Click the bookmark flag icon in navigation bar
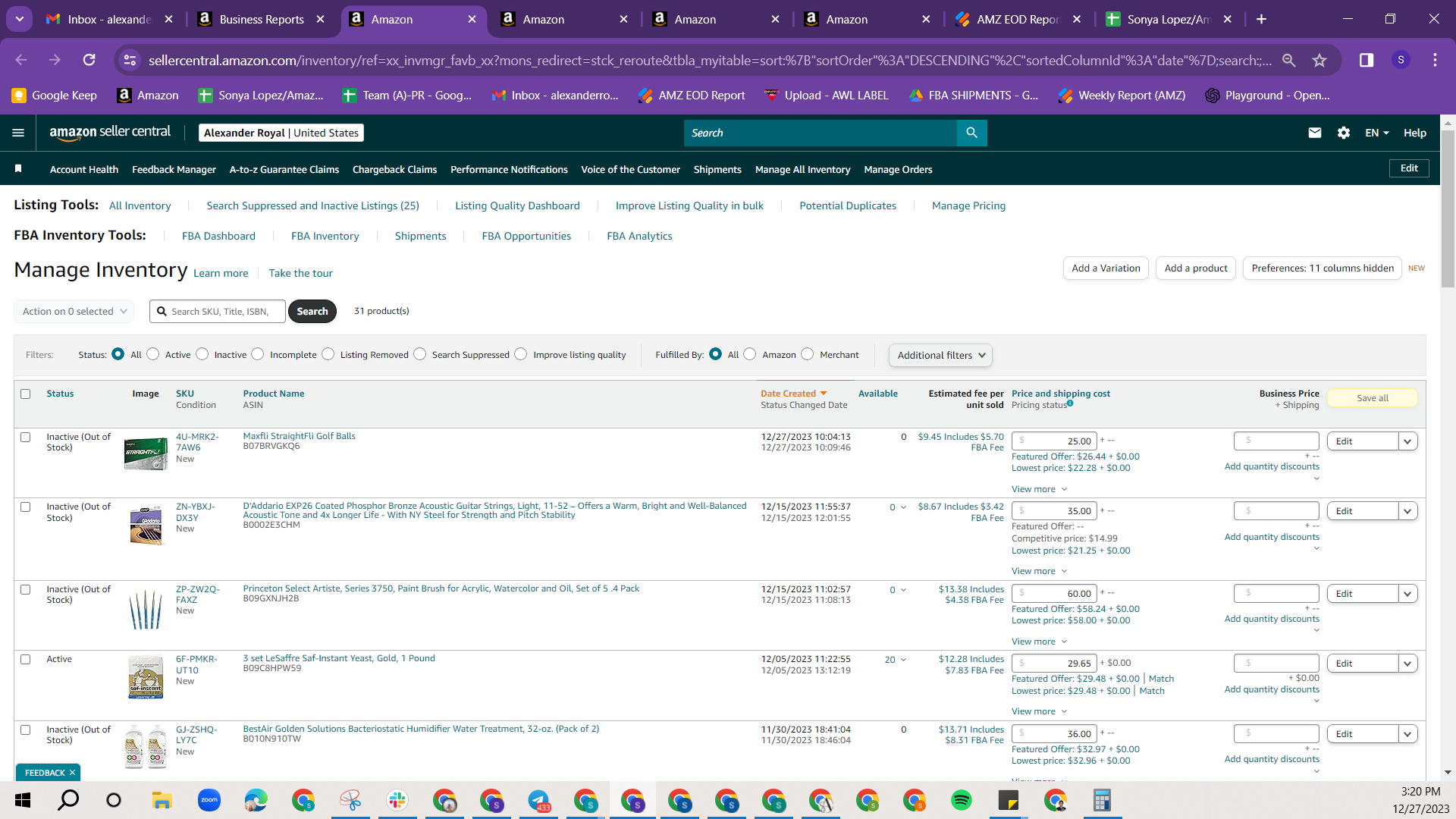The height and width of the screenshot is (819, 1456). tap(18, 168)
